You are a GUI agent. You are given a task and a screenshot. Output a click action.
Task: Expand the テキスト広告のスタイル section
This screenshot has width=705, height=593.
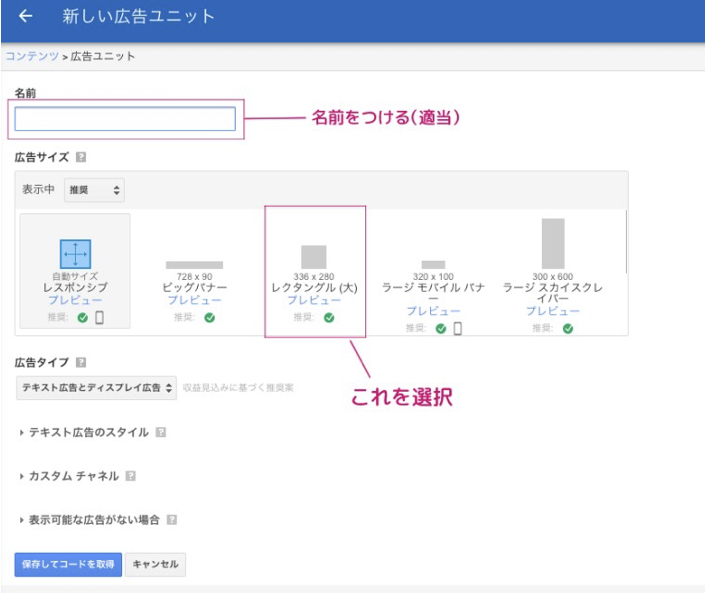point(88,433)
